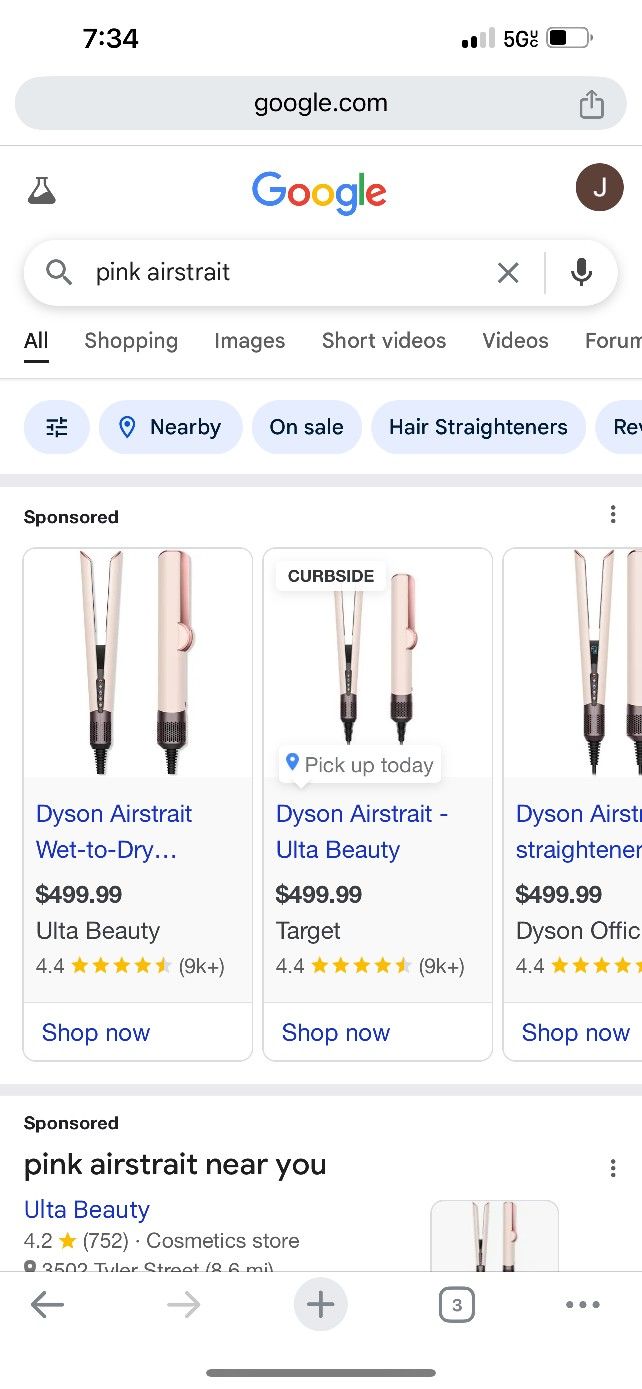642x1389 pixels.
Task: Expand sponsored products three-dot options
Action: point(612,514)
